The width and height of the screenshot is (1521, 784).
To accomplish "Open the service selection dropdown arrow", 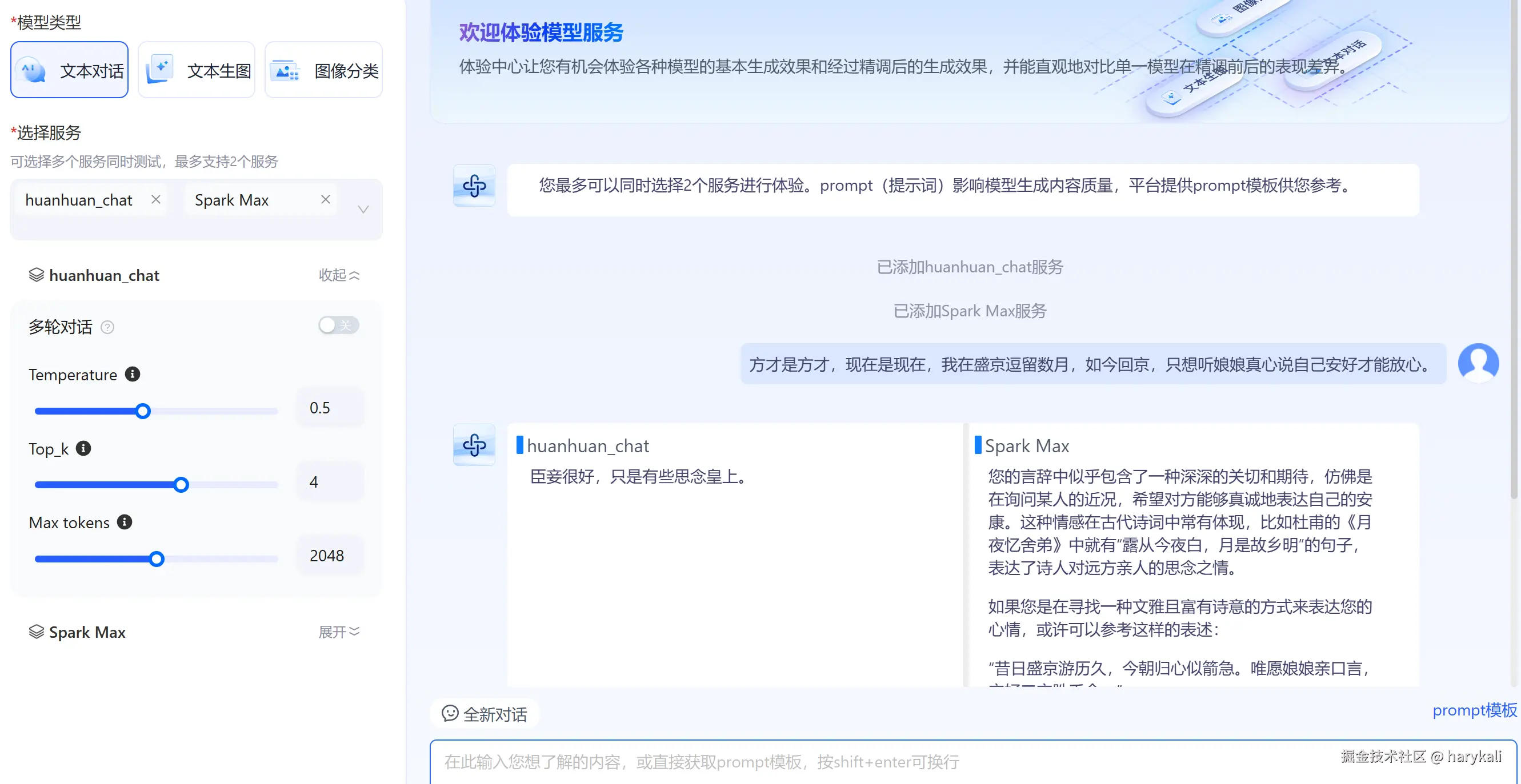I will (363, 210).
